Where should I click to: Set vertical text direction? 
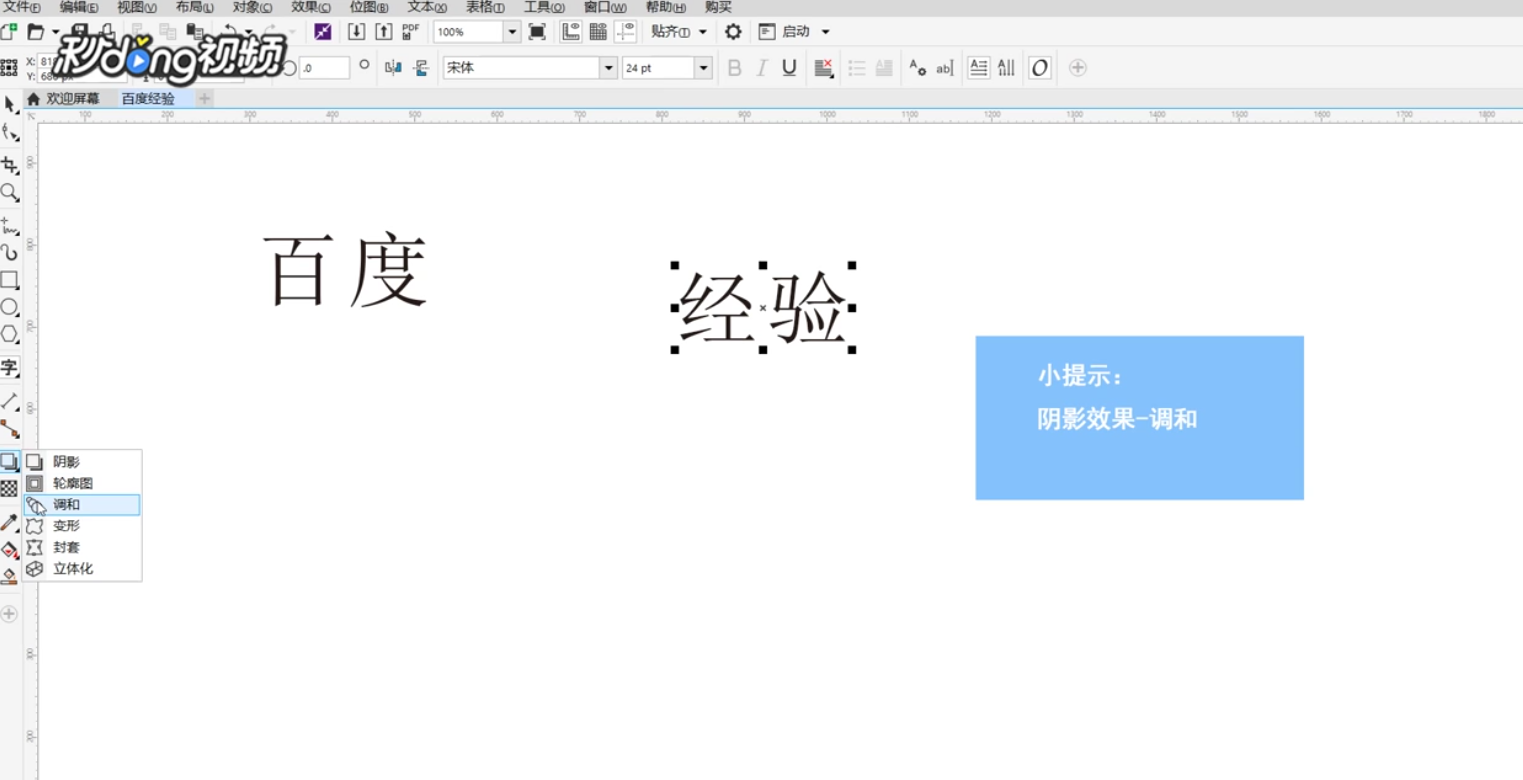[1006, 68]
